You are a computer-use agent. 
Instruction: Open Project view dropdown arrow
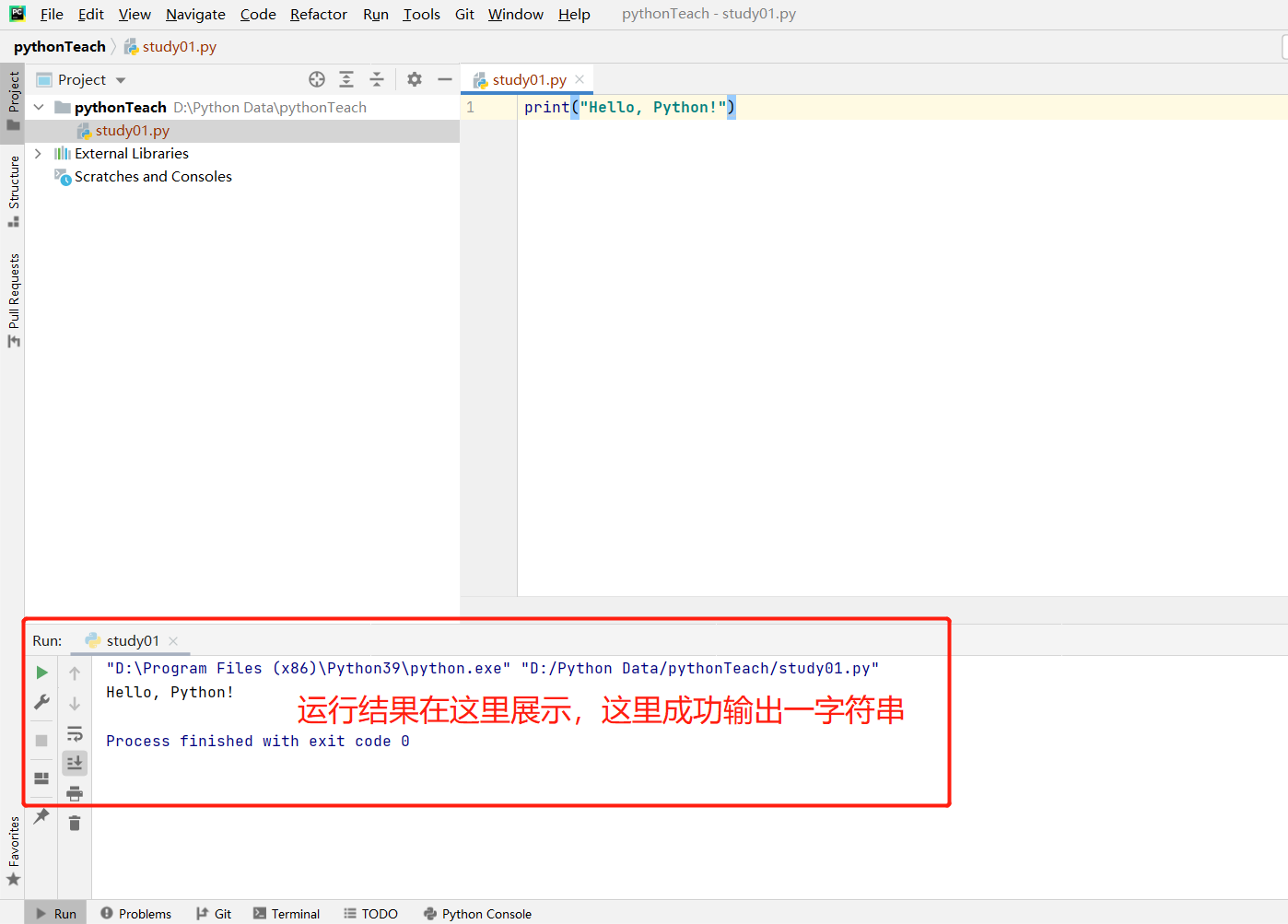click(121, 80)
